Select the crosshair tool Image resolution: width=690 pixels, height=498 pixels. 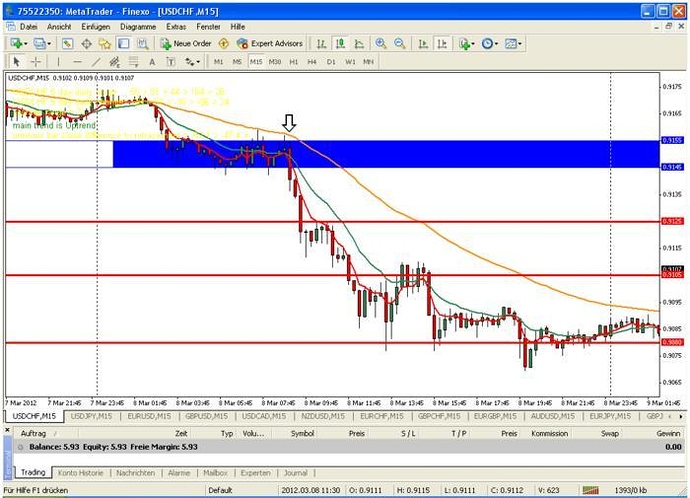pyautogui.click(x=36, y=62)
